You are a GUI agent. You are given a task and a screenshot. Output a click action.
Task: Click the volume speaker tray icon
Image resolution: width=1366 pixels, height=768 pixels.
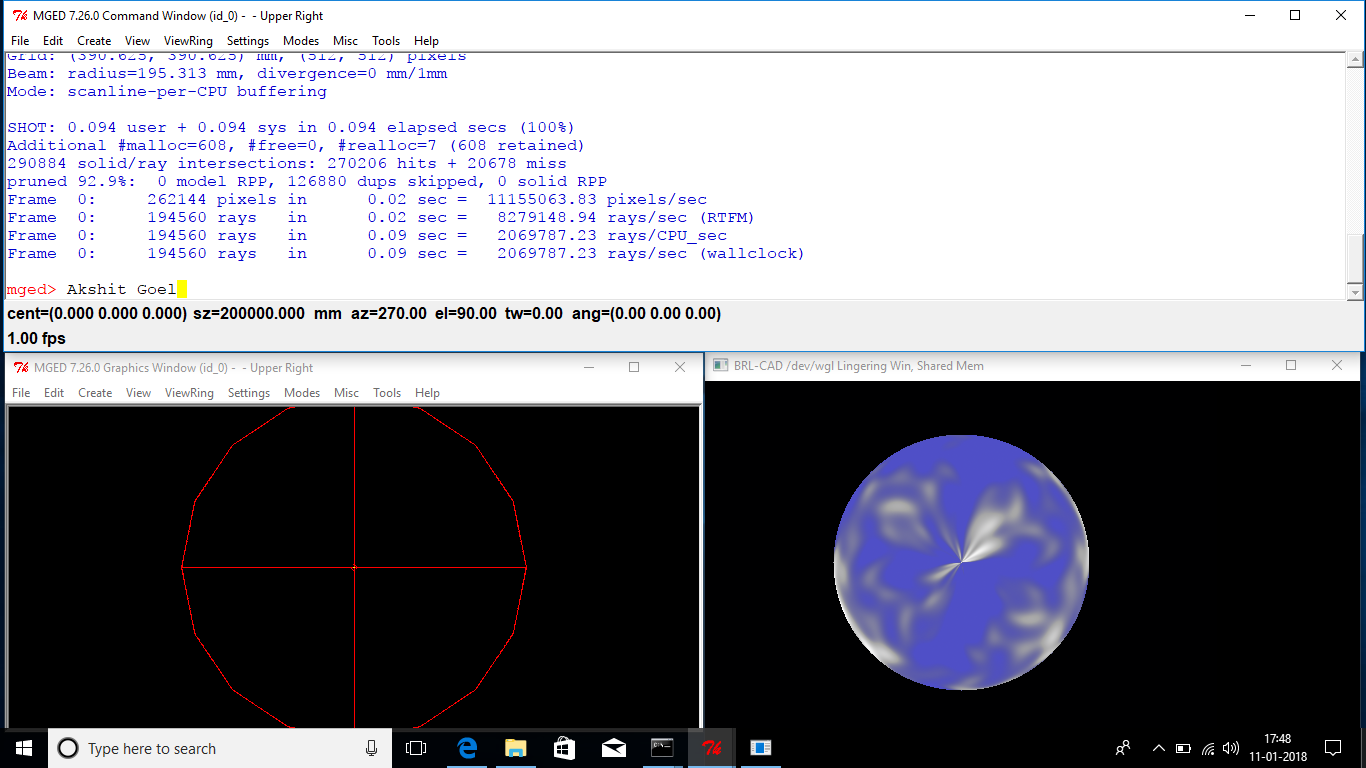coord(1231,748)
